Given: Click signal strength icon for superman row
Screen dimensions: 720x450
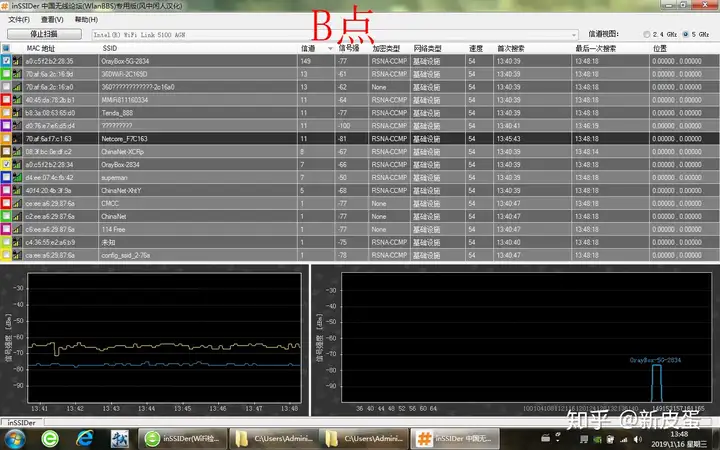Looking at the screenshot, I should 17,177.
